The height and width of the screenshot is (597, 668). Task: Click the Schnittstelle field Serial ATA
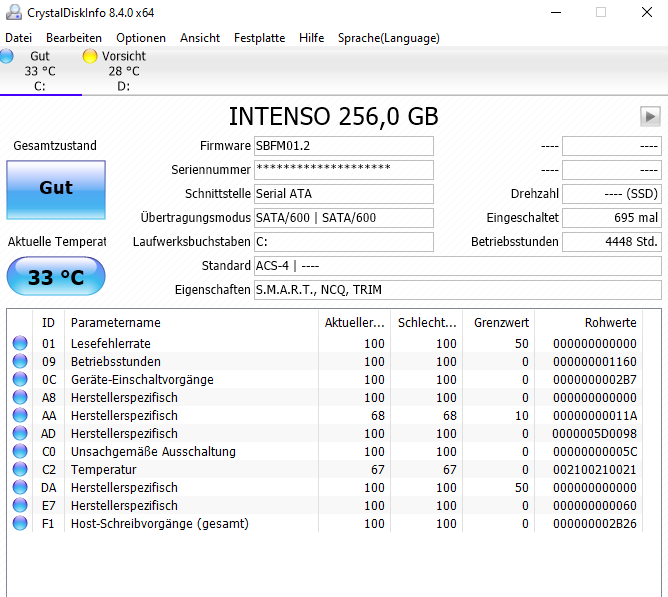(x=344, y=193)
